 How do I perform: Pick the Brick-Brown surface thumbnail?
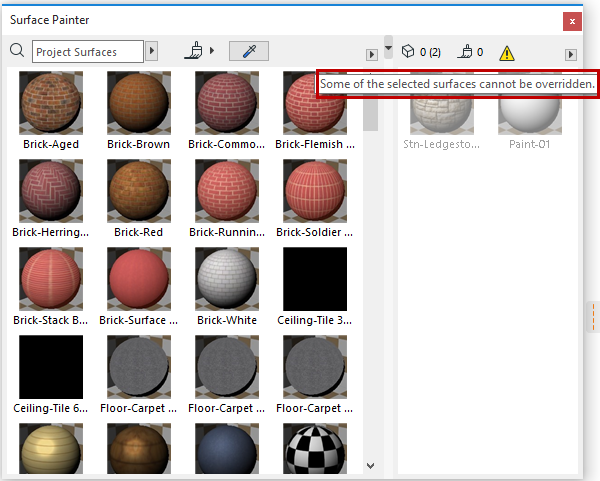click(x=139, y=101)
